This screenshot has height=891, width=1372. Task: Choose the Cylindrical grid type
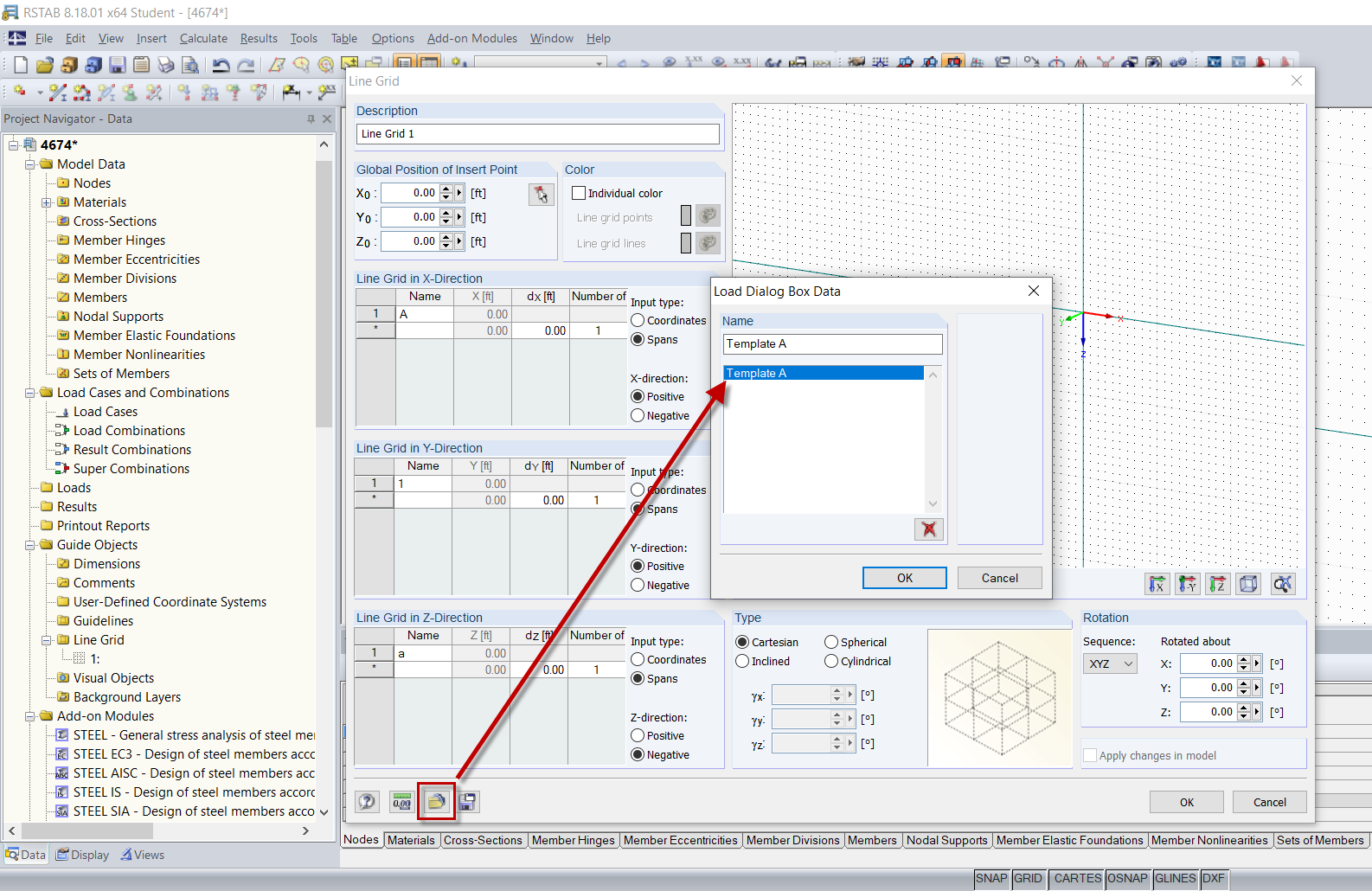(x=831, y=661)
